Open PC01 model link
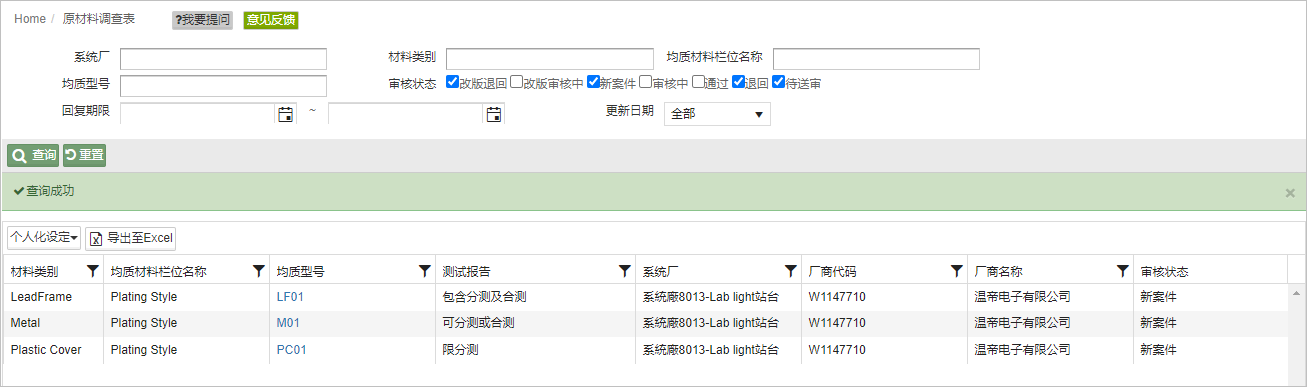 click(291, 350)
